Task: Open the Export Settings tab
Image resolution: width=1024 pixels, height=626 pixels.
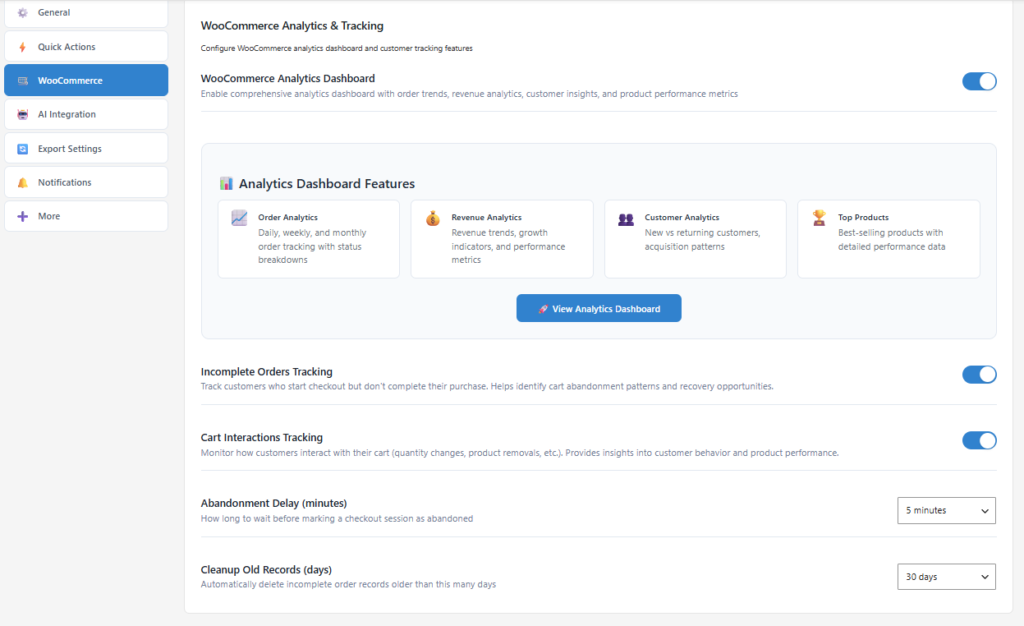Action: coord(86,149)
